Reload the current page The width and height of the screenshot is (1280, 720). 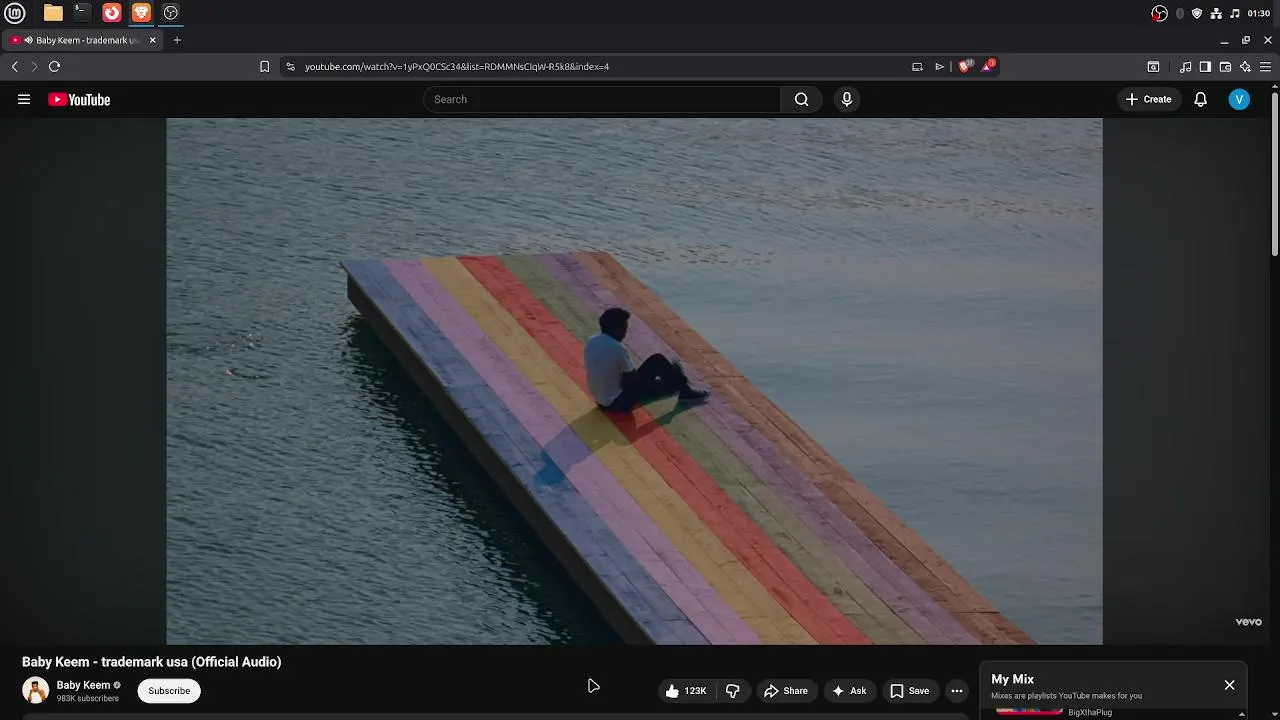click(x=54, y=66)
